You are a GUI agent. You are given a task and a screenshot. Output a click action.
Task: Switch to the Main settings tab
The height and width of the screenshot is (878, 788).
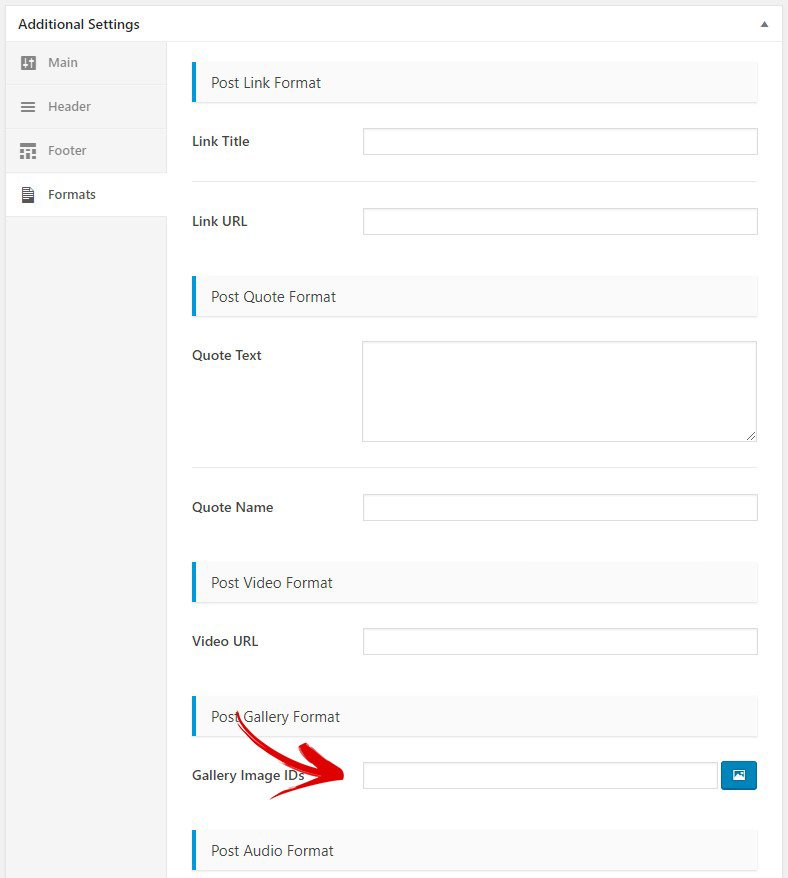[86, 63]
